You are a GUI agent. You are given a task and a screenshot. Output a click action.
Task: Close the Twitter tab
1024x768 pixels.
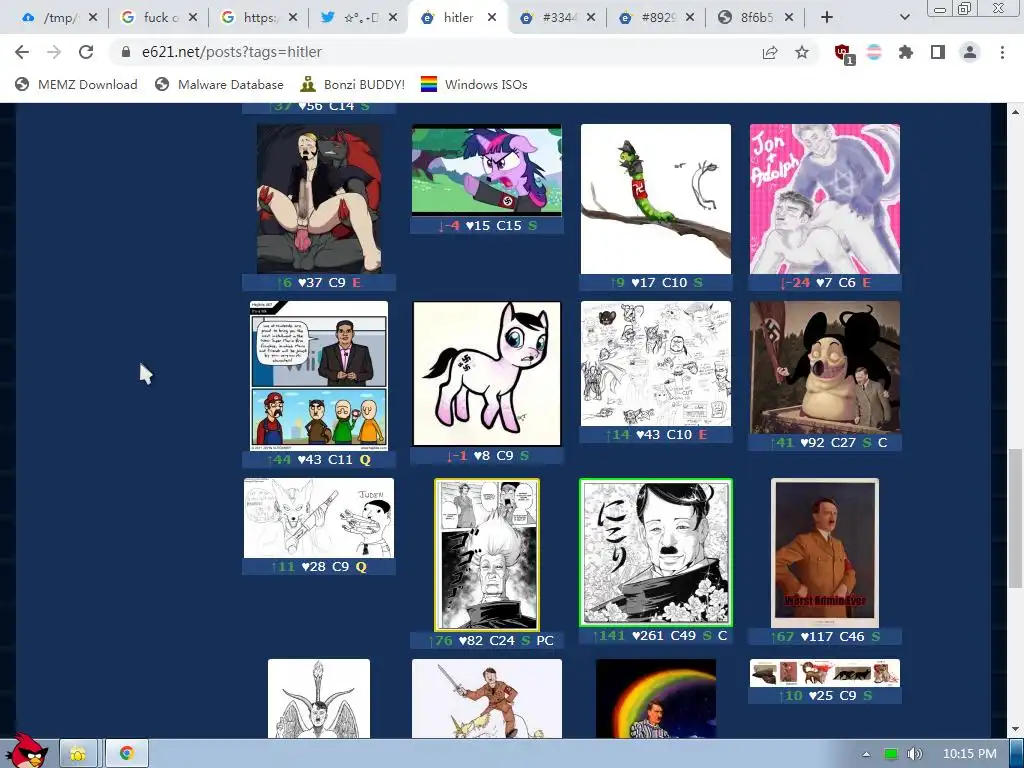392,18
